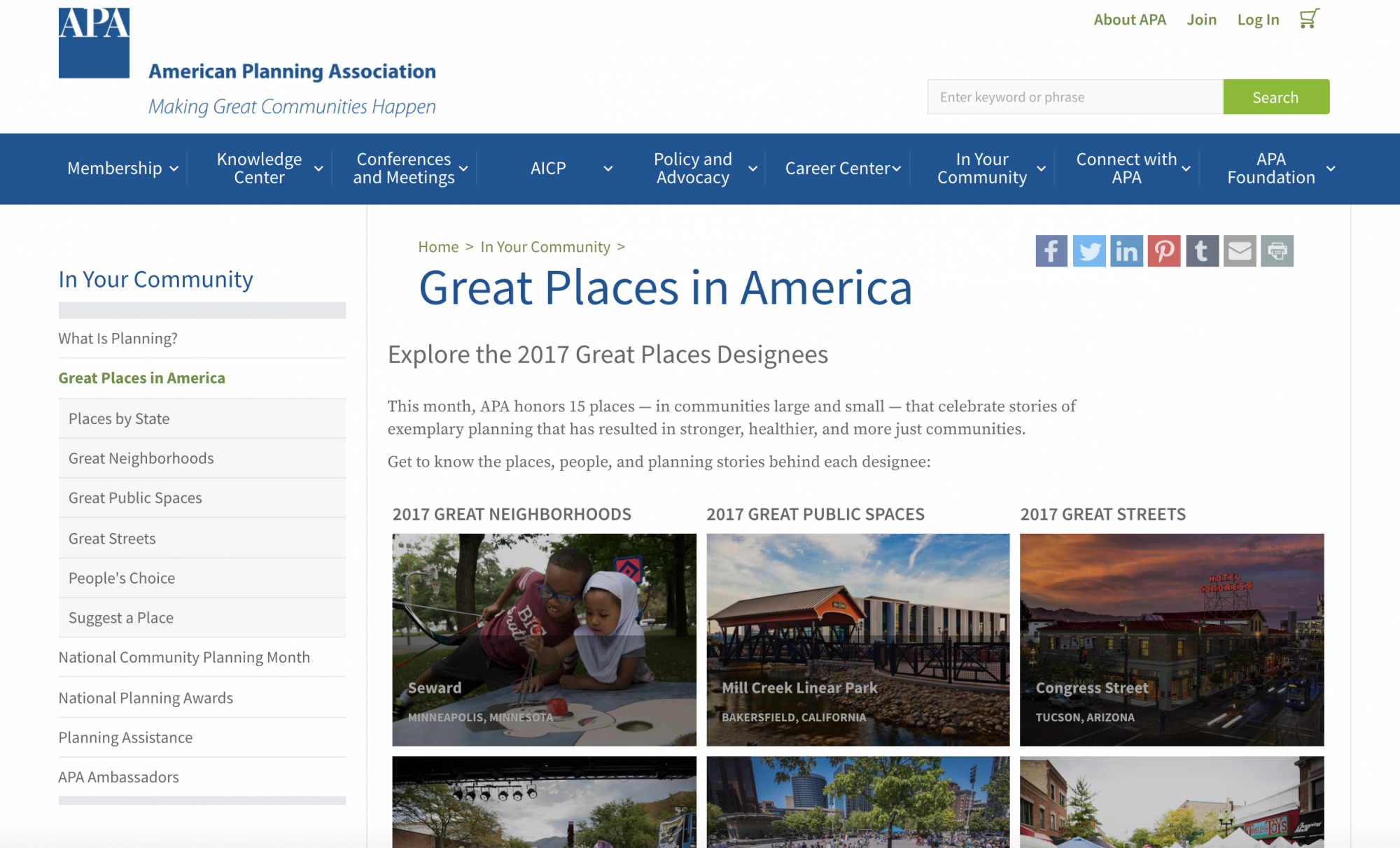This screenshot has height=848, width=1400.
Task: Open Policy and Advocacy nav item
Action: [x=693, y=169]
